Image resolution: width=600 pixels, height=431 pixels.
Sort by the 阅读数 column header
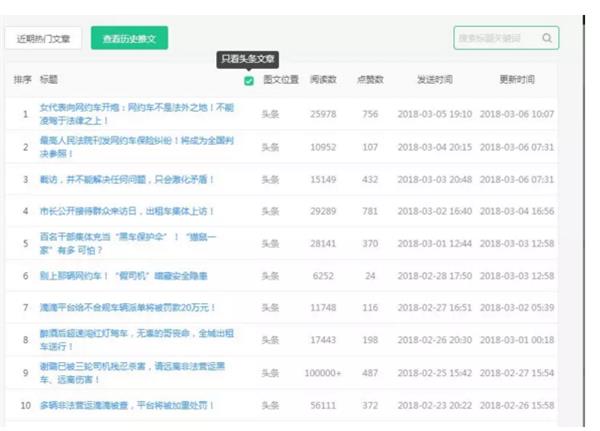[x=323, y=79]
